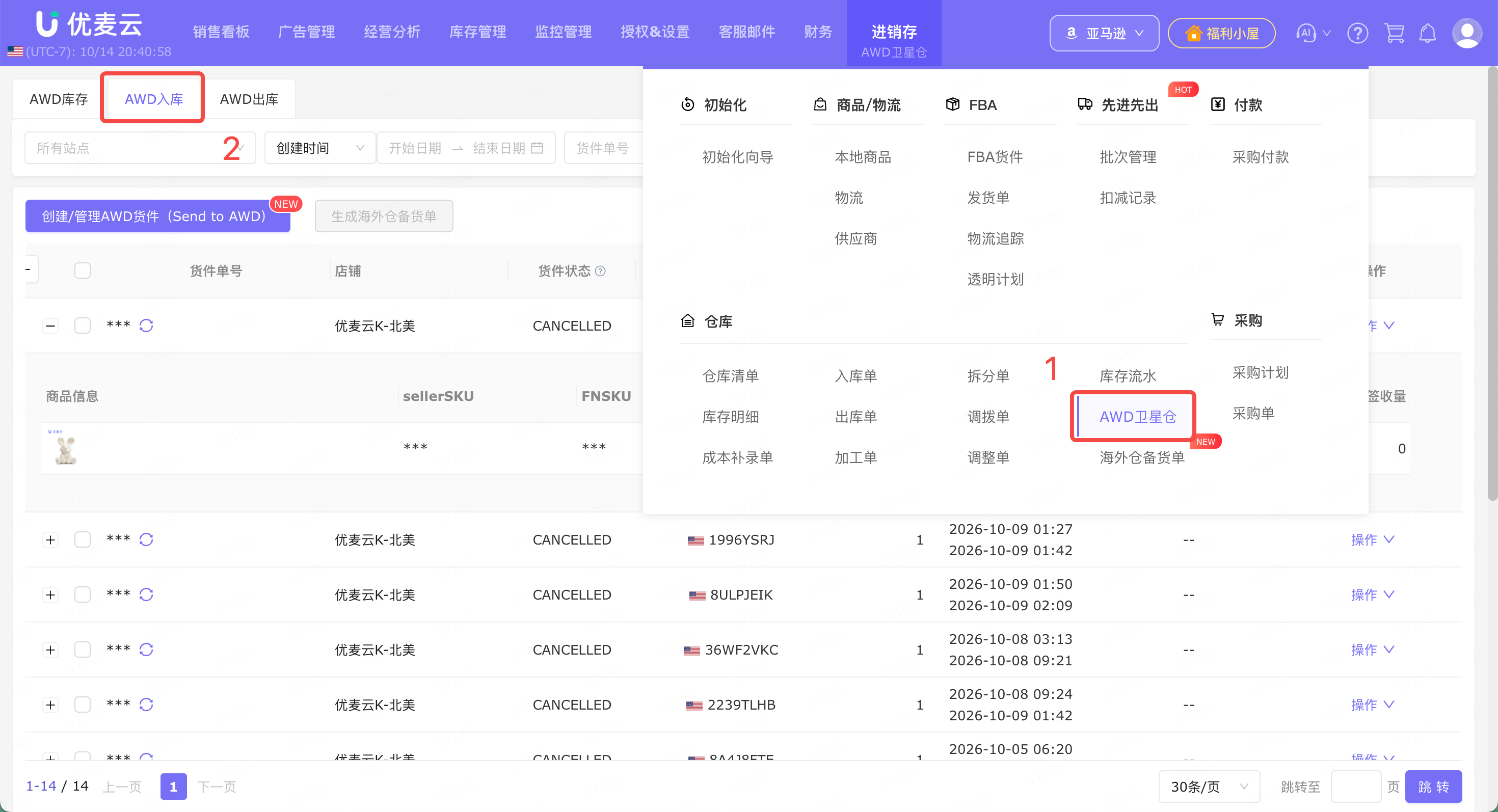Check the checkbox for 36WF2VKC row
This screenshot has height=812, width=1498.
coord(83,649)
